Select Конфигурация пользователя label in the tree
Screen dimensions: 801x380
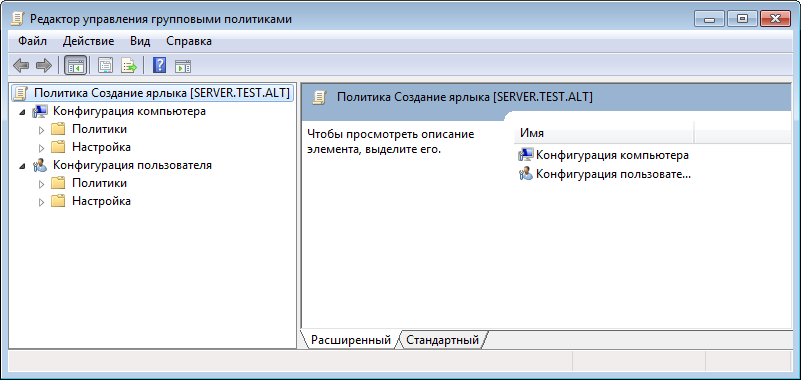pyautogui.click(x=132, y=165)
